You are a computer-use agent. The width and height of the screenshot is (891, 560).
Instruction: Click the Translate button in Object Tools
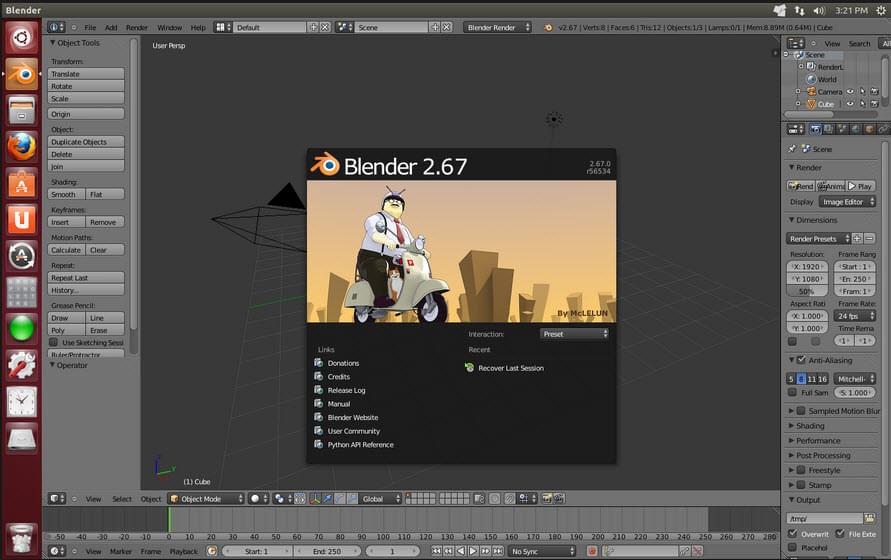tap(86, 74)
